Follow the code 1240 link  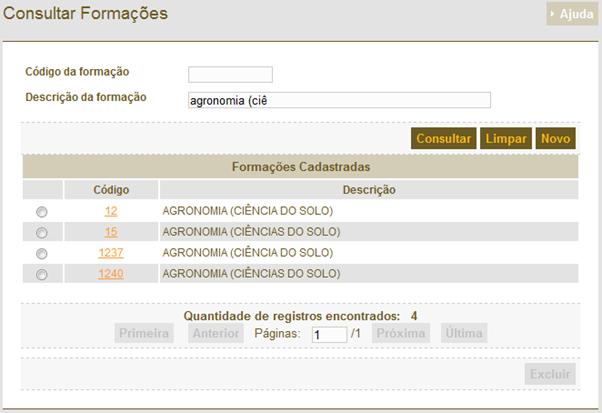111,274
